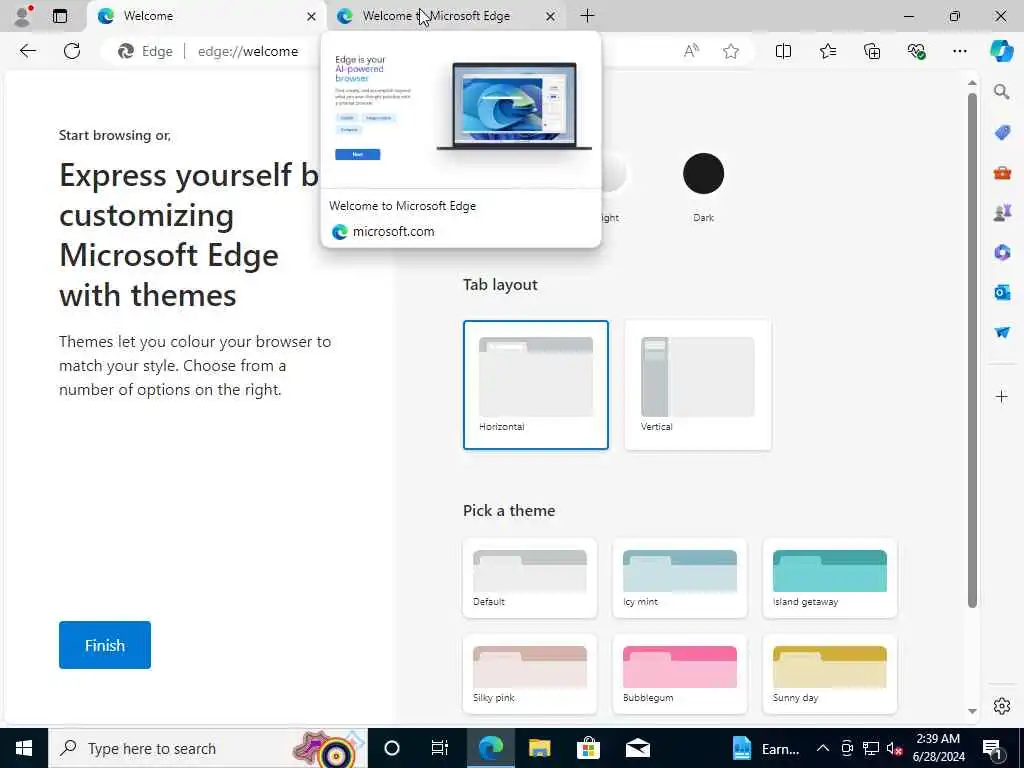This screenshot has height=768, width=1024.
Task: Open sidebar Games chess icon
Action: 1002,212
